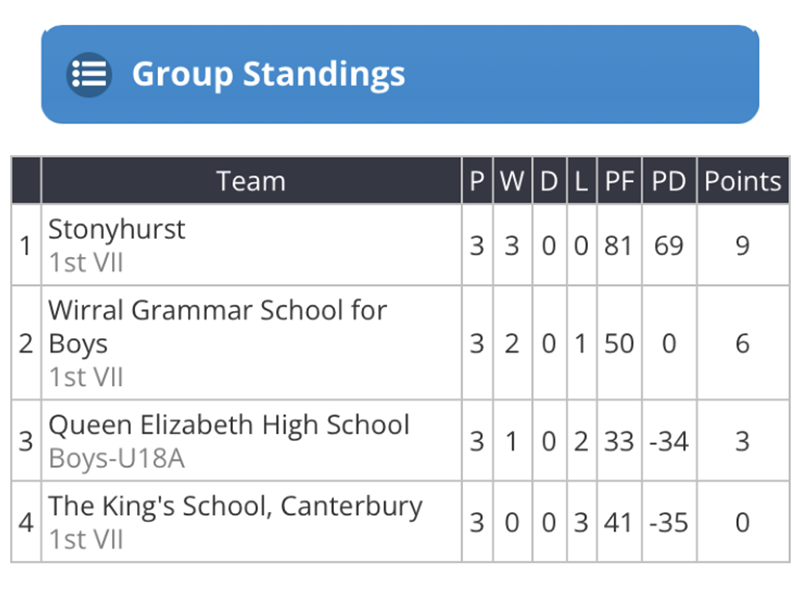Image resolution: width=800 pixels, height=600 pixels.
Task: Open the Group Standings header bar
Action: coord(400,74)
